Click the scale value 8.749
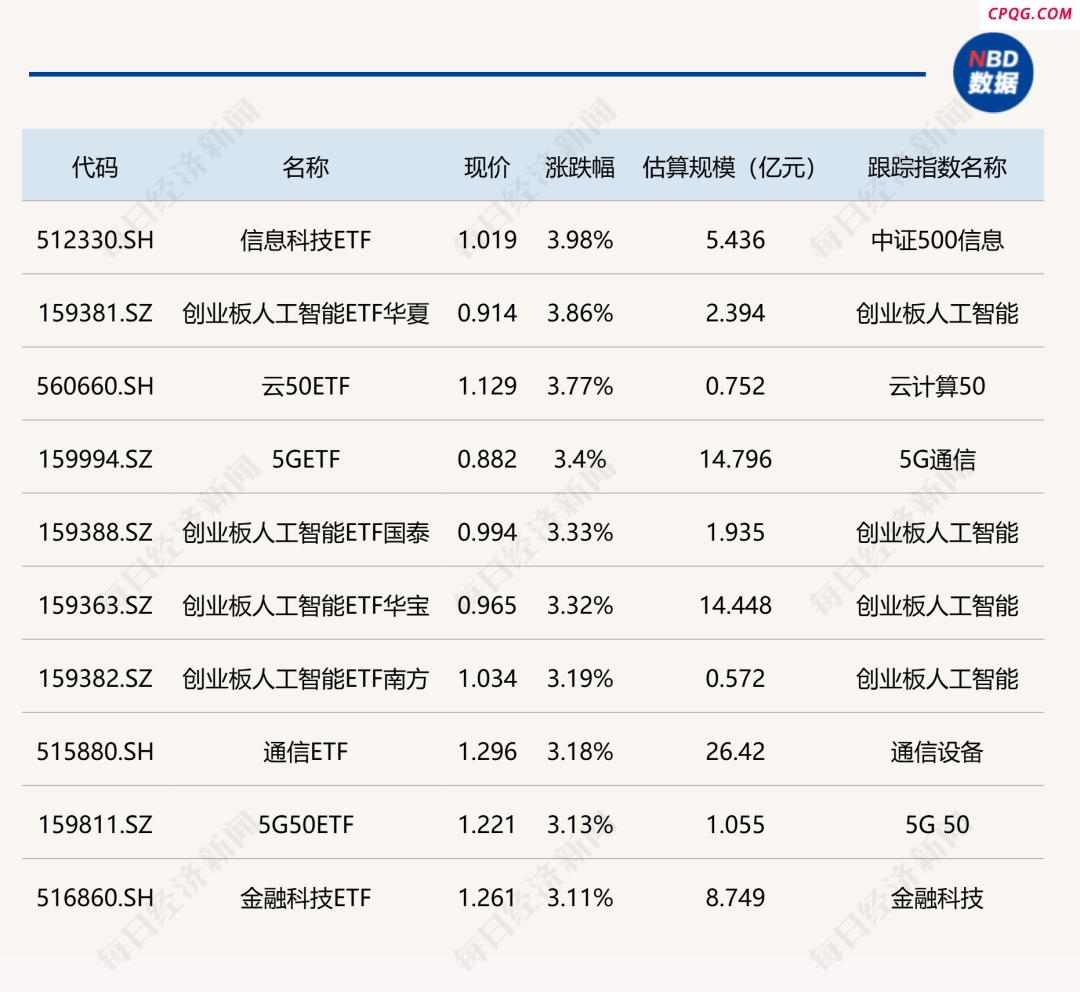The image size is (1080, 992). pyautogui.click(x=735, y=898)
